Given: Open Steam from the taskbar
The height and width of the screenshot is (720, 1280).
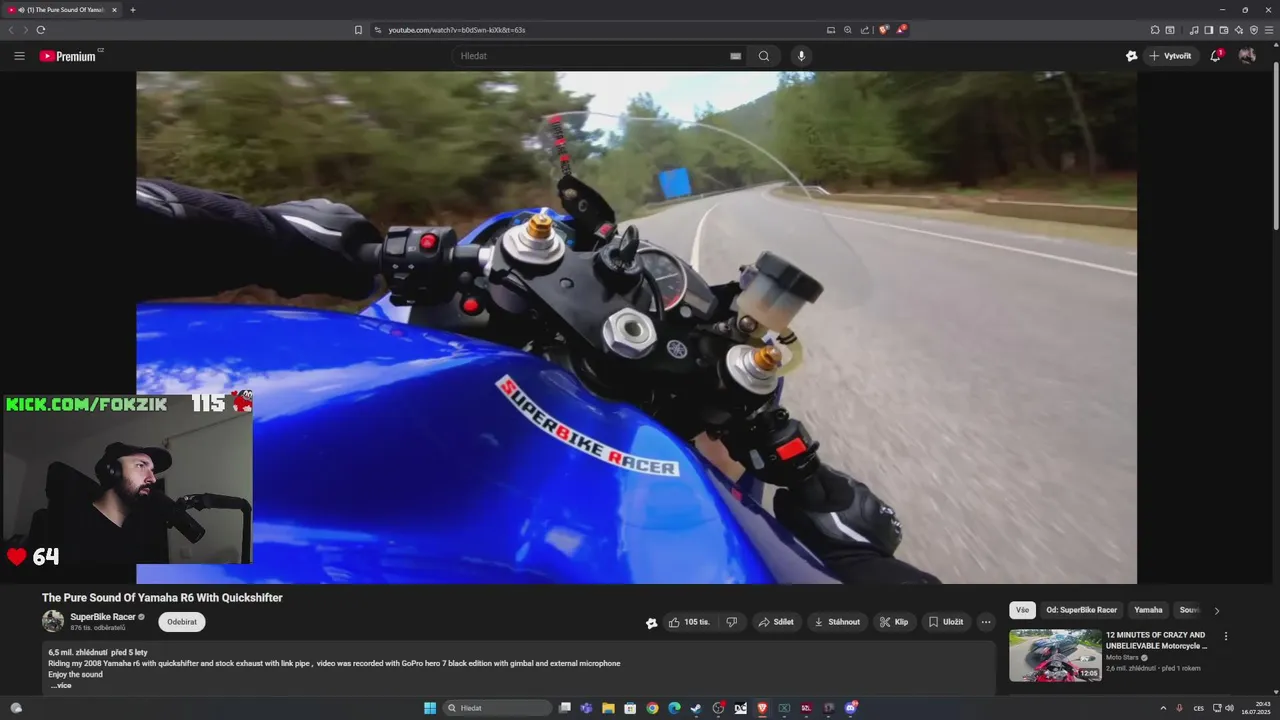Looking at the screenshot, I should (696, 708).
